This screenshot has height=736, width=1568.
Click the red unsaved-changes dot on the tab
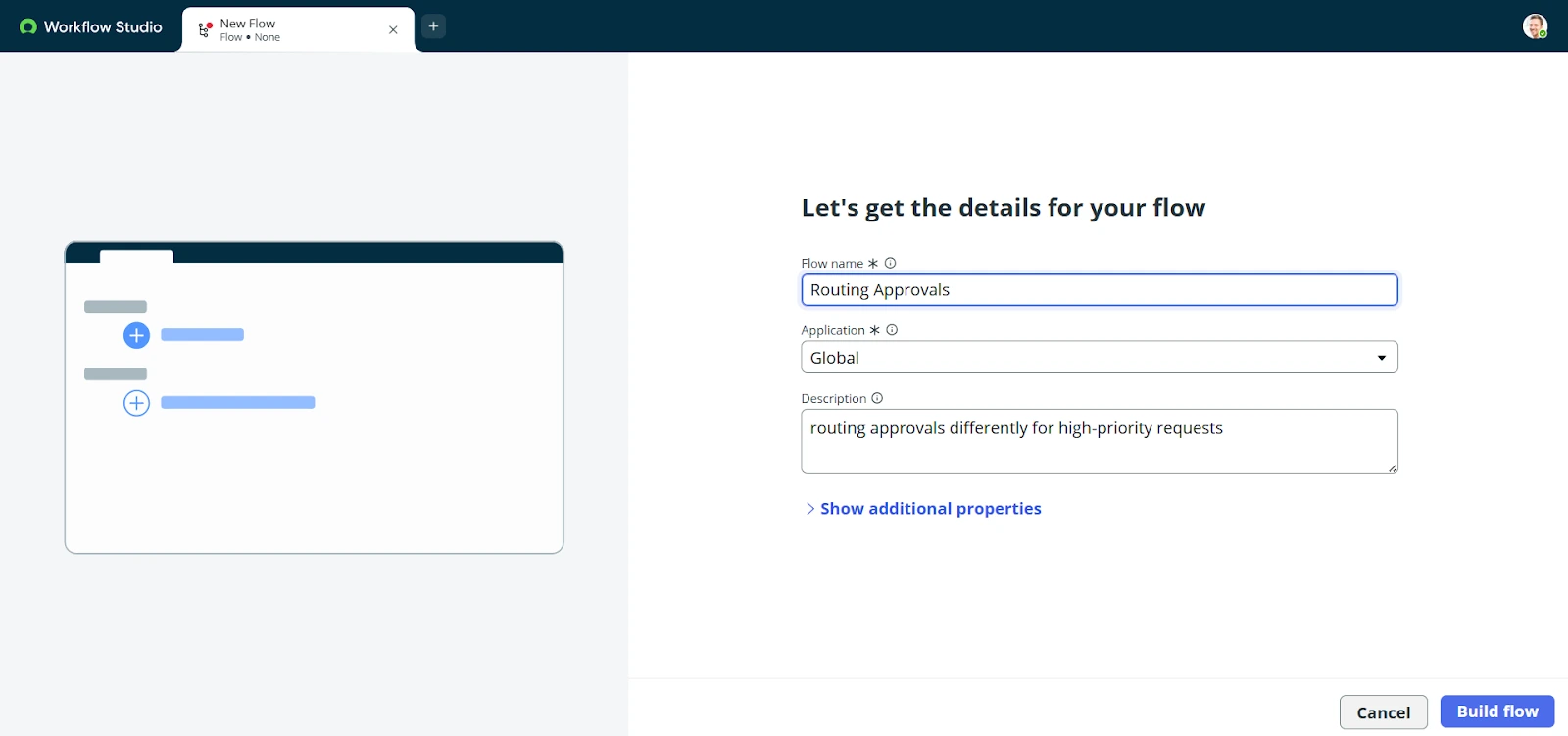(x=211, y=24)
